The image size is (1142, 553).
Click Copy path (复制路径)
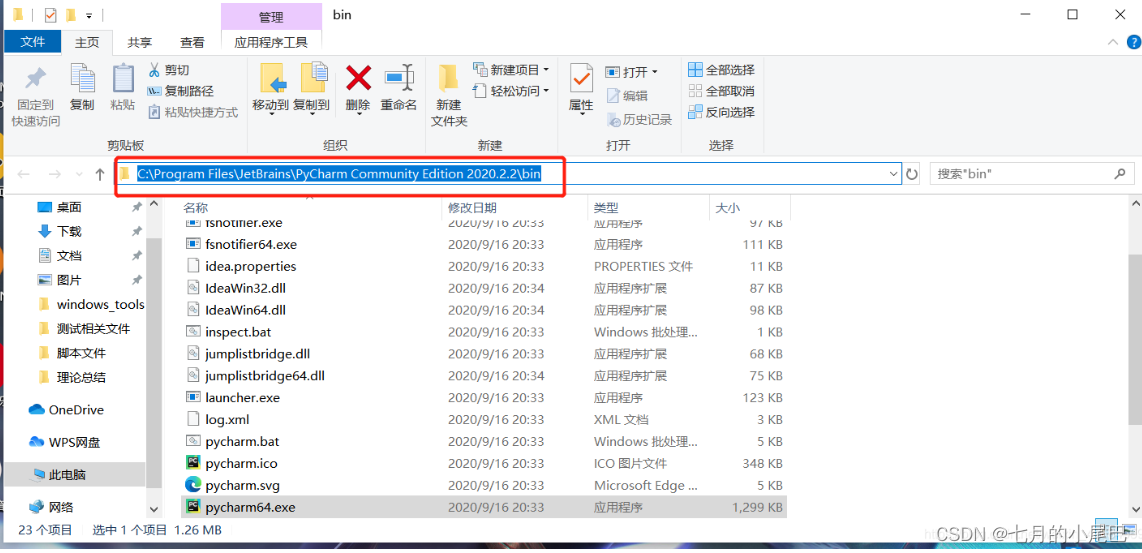pyautogui.click(x=181, y=91)
